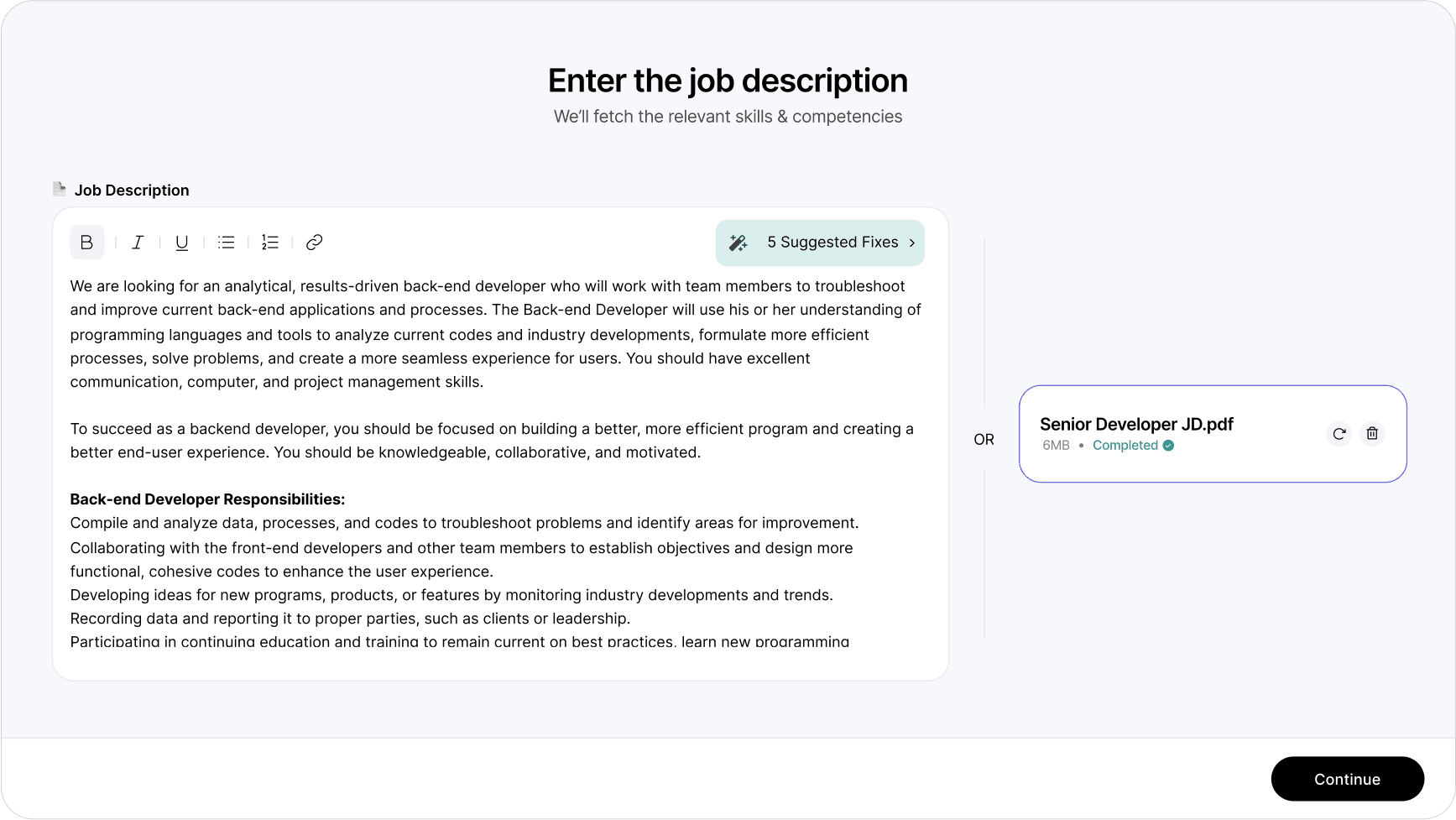Toggle bold formatting
The image size is (1456, 820).
[x=86, y=243]
